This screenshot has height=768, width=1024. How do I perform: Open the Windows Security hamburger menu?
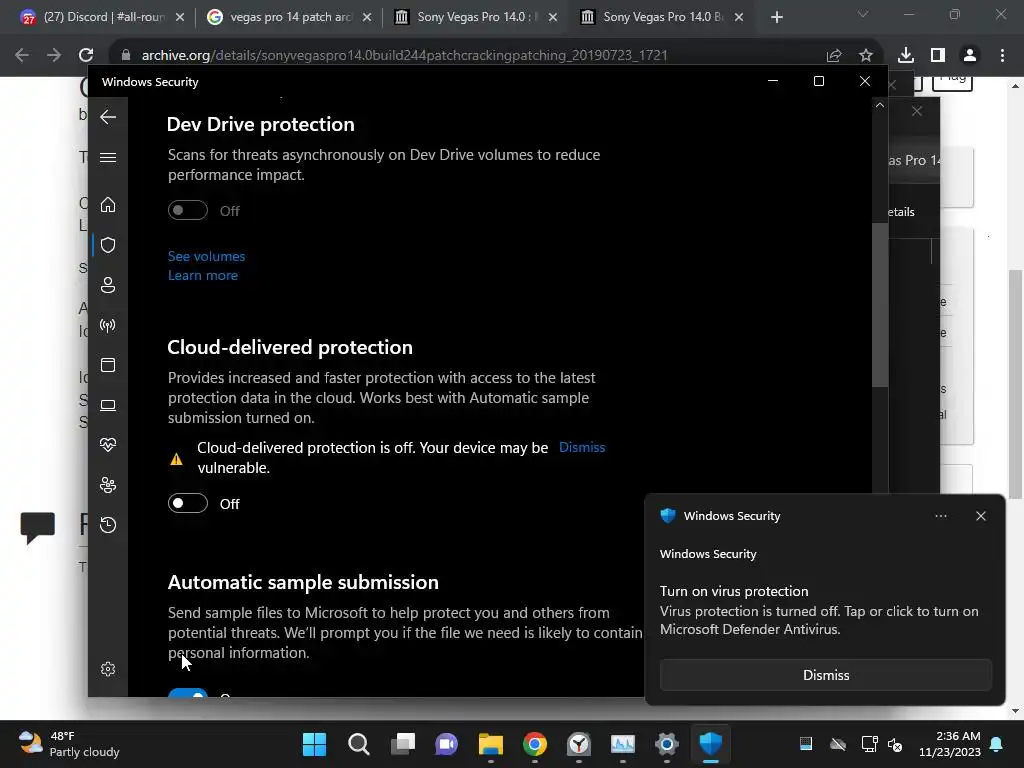108,157
